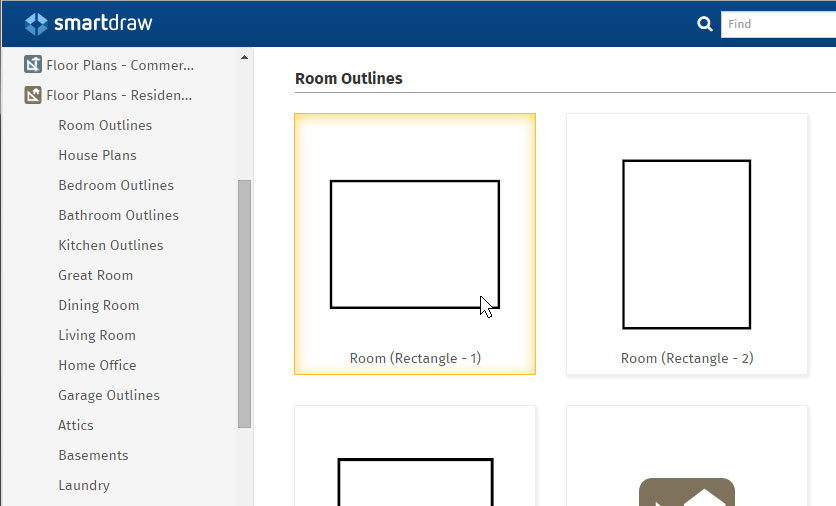Select Great Room subcategory
The height and width of the screenshot is (506, 836).
(95, 275)
